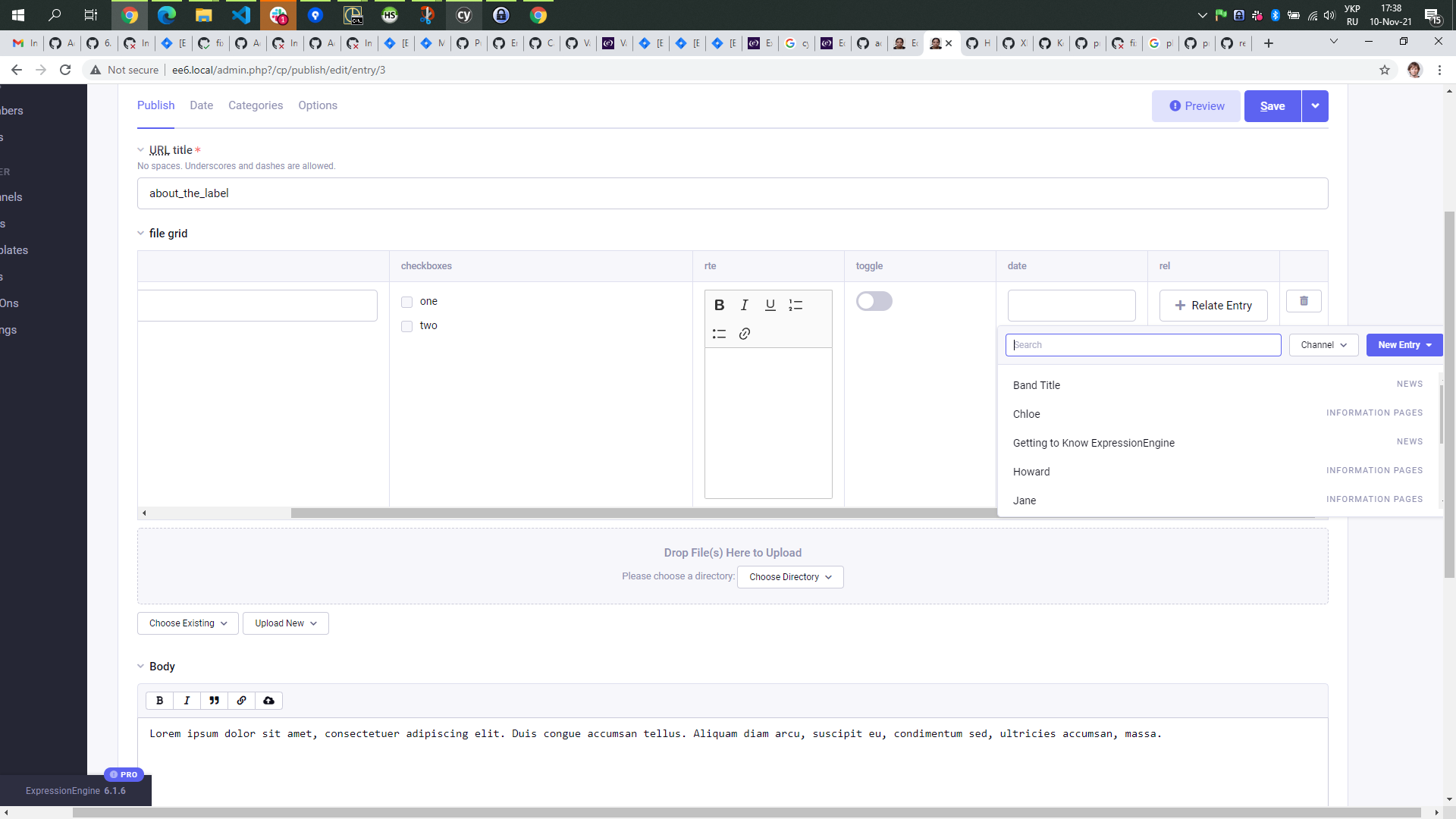The height and width of the screenshot is (819, 1456).
Task: Click the Italic icon in rte editor
Action: coord(745,305)
